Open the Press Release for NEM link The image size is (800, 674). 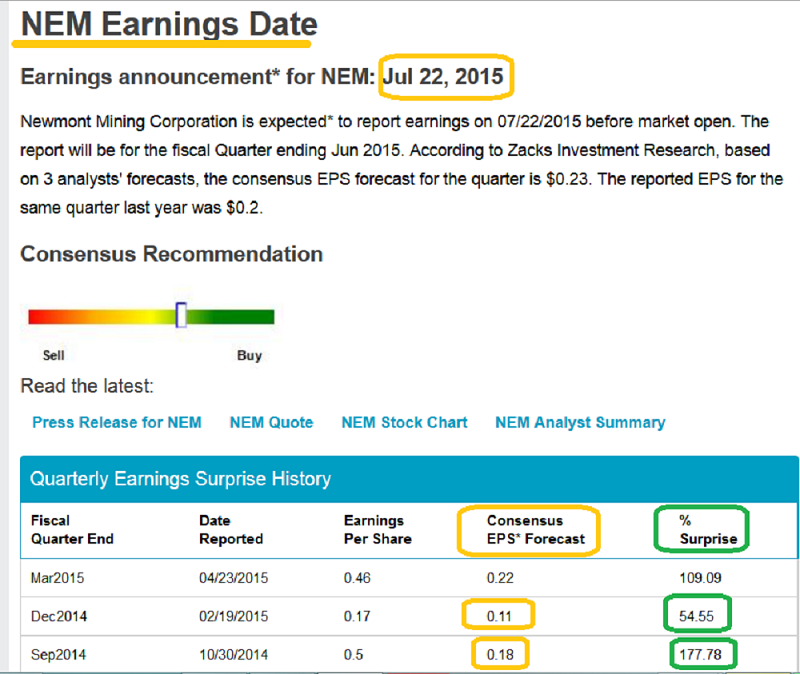[x=117, y=422]
